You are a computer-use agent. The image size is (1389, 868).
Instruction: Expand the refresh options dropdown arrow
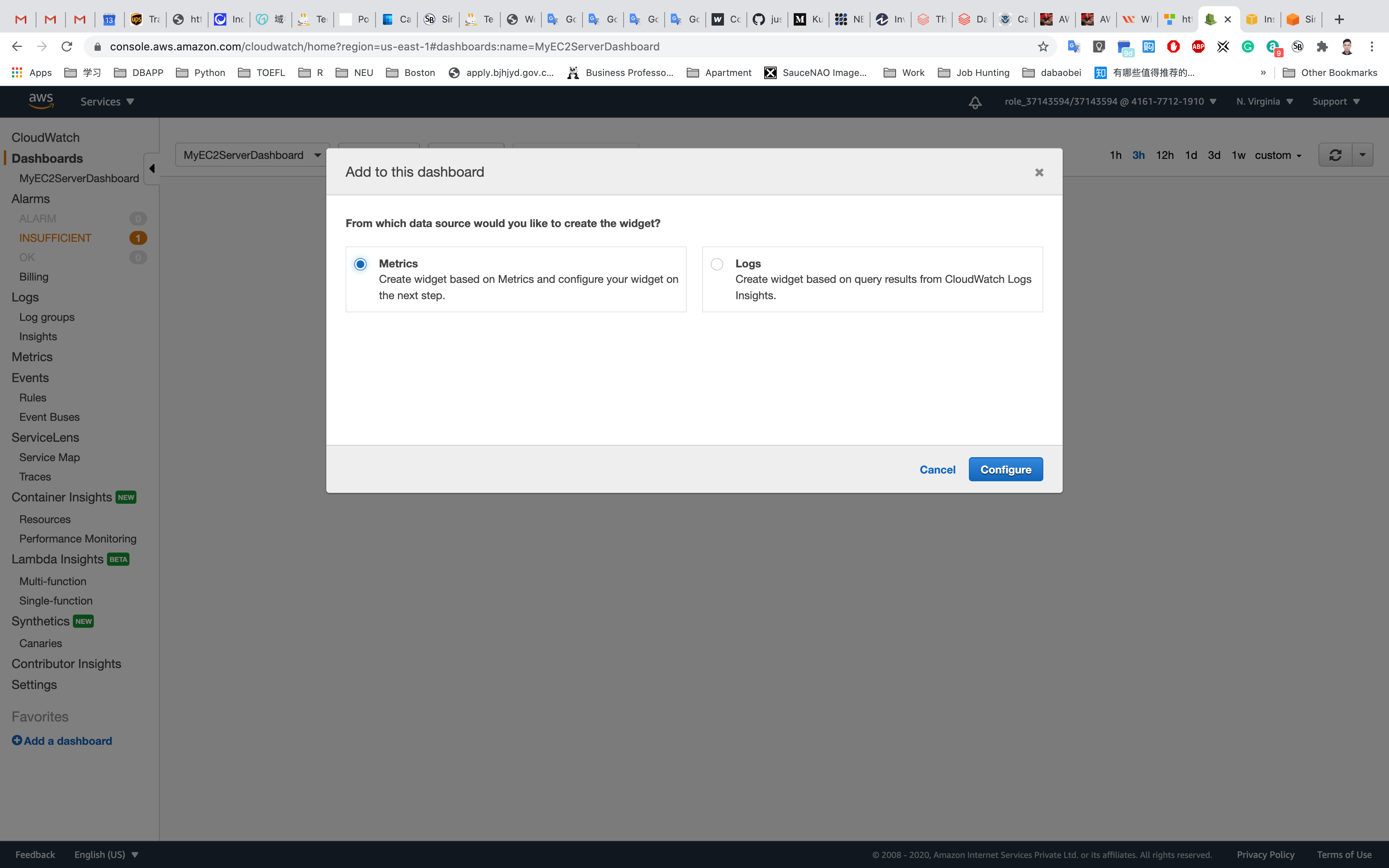coord(1363,155)
